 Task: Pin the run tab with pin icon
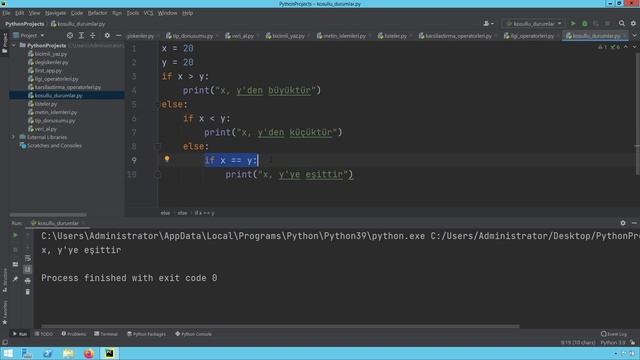click(15, 279)
